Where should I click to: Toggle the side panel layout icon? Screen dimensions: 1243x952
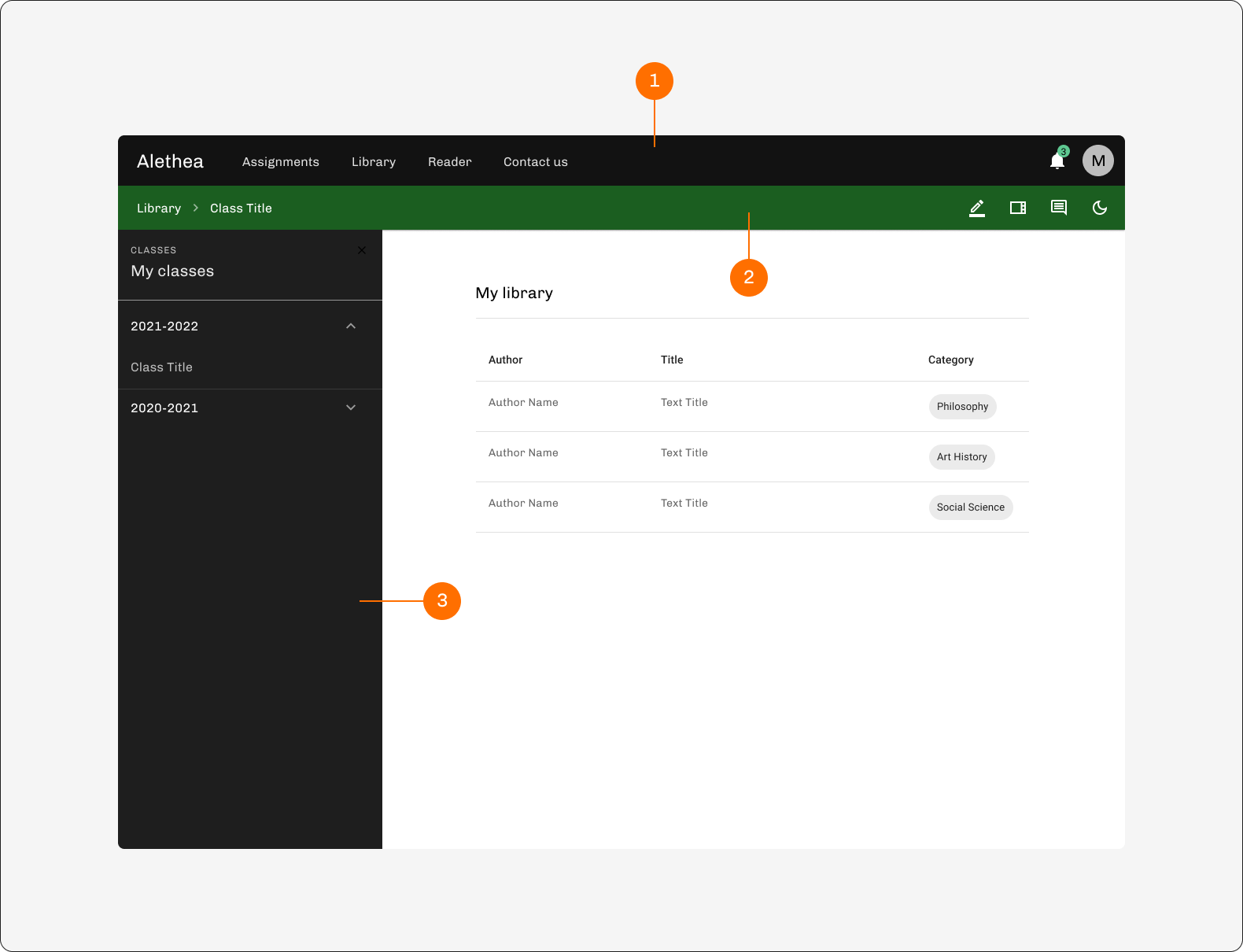click(x=1018, y=208)
